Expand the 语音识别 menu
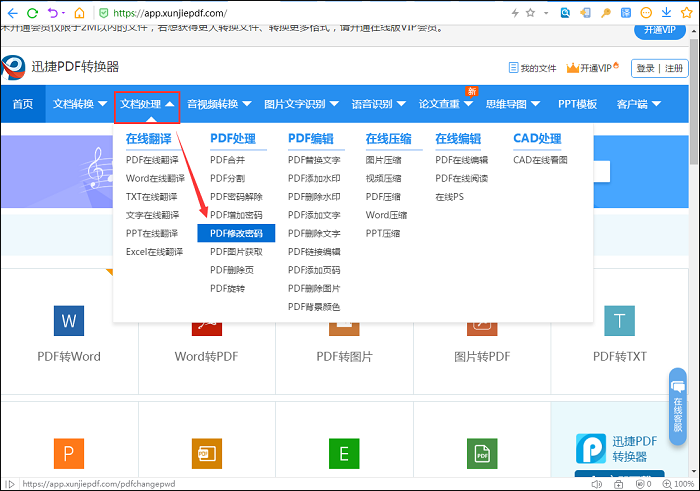Viewport: 700px width, 491px height. click(379, 104)
